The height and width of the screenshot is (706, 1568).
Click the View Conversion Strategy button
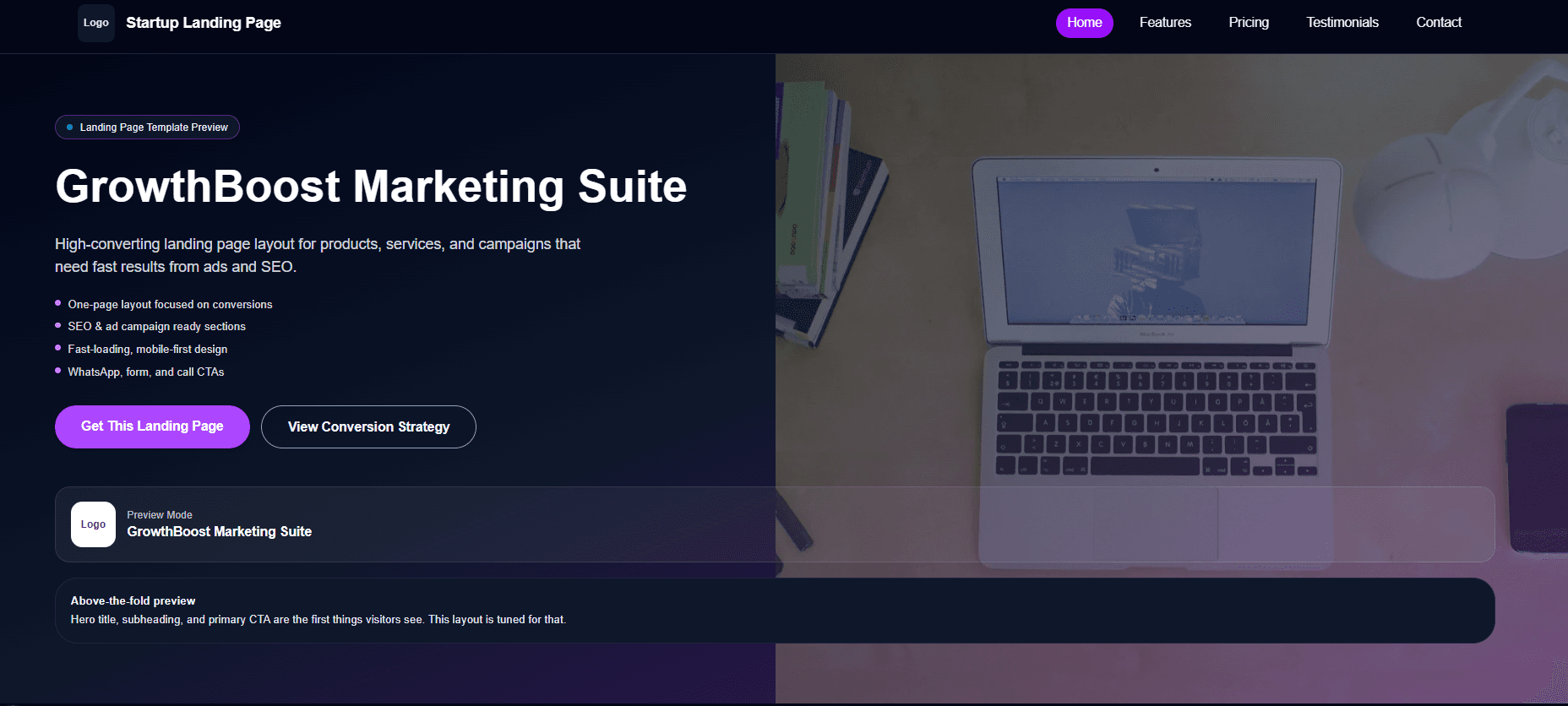tap(368, 426)
